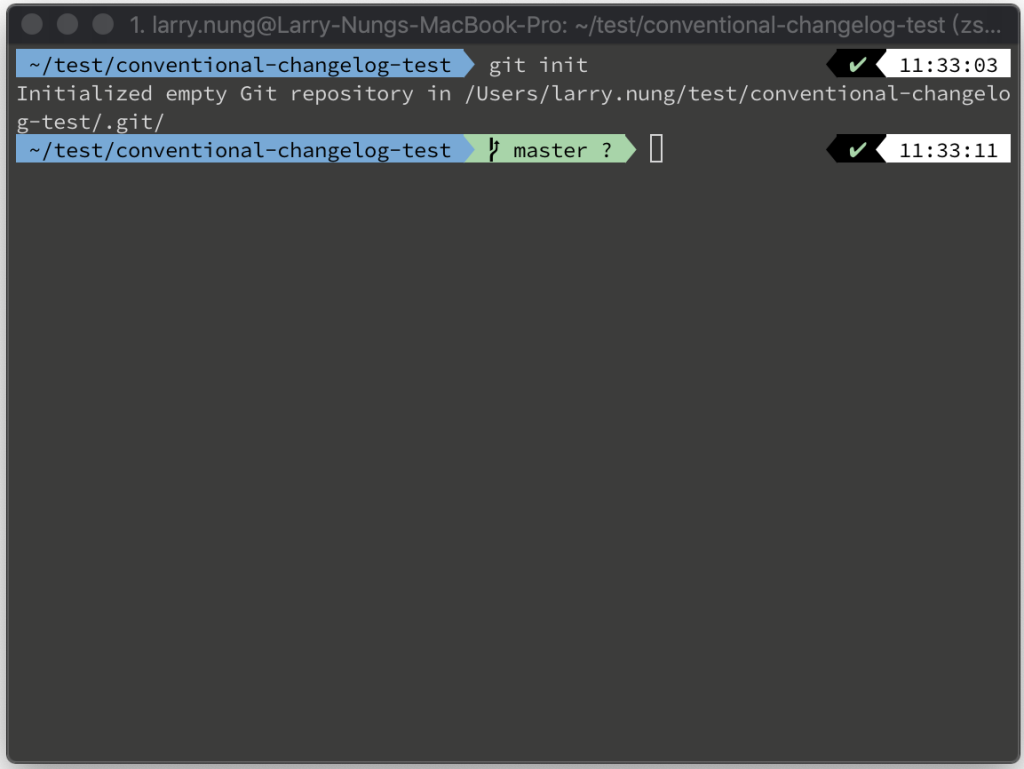Click the git branch icon before master
This screenshot has width=1024, height=769.
pos(494,149)
